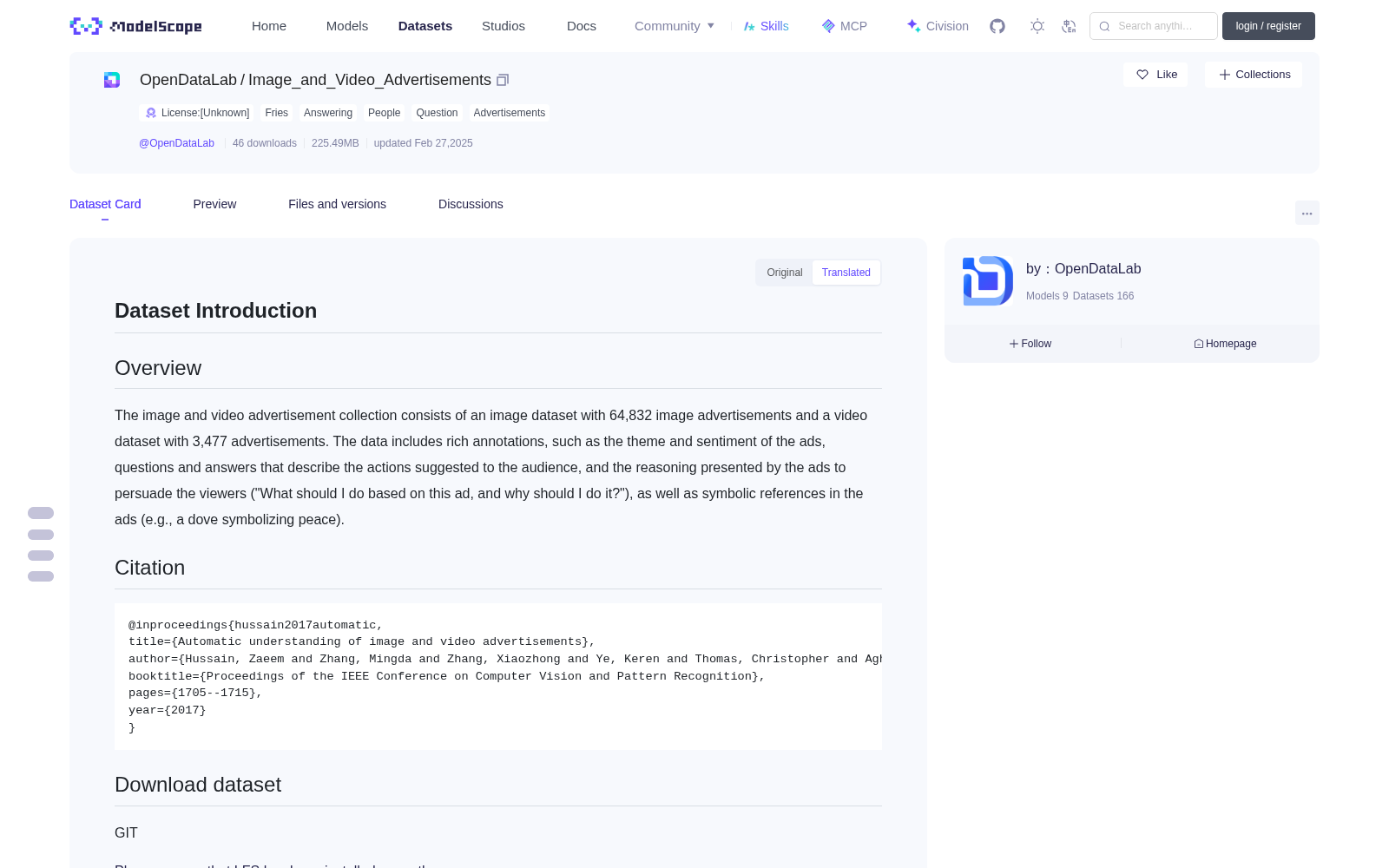The image size is (1389, 868).
Task: Click the Citation heading
Action: click(x=150, y=568)
